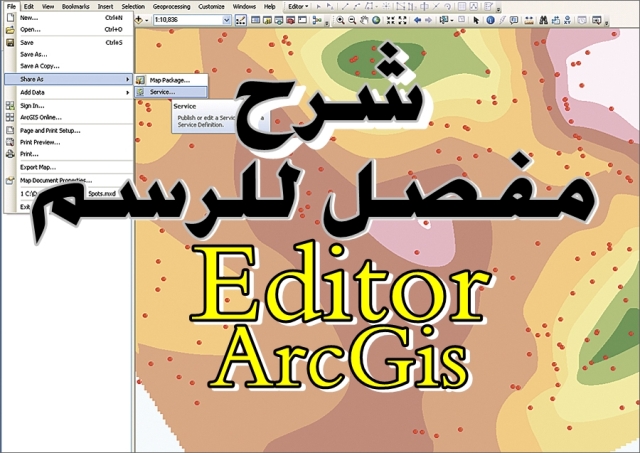Expand the Add Data submenu arrow in File menu
The image size is (640, 453).
pos(127,93)
